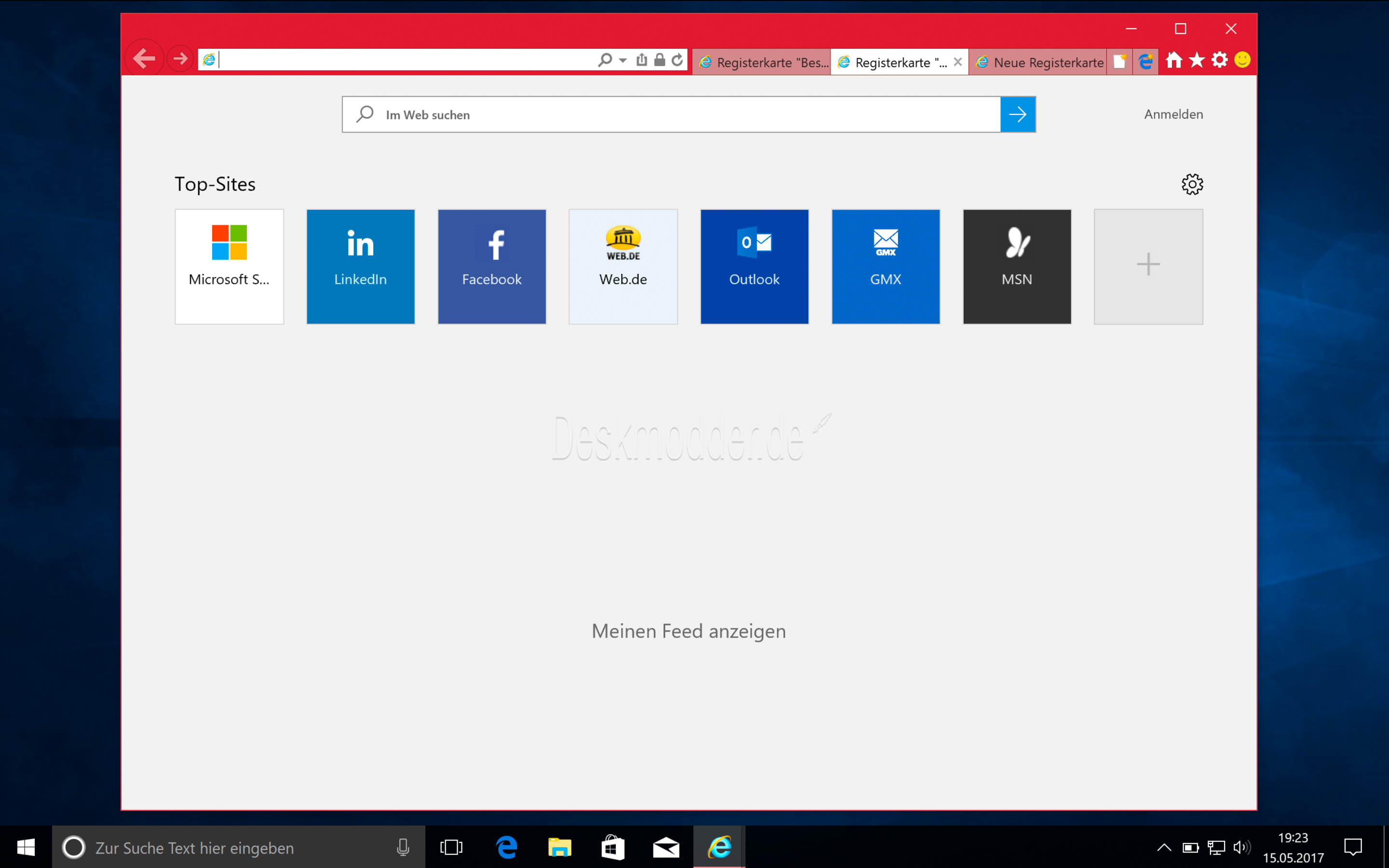
Task: Open favorites with the star icon
Action: (x=1197, y=60)
